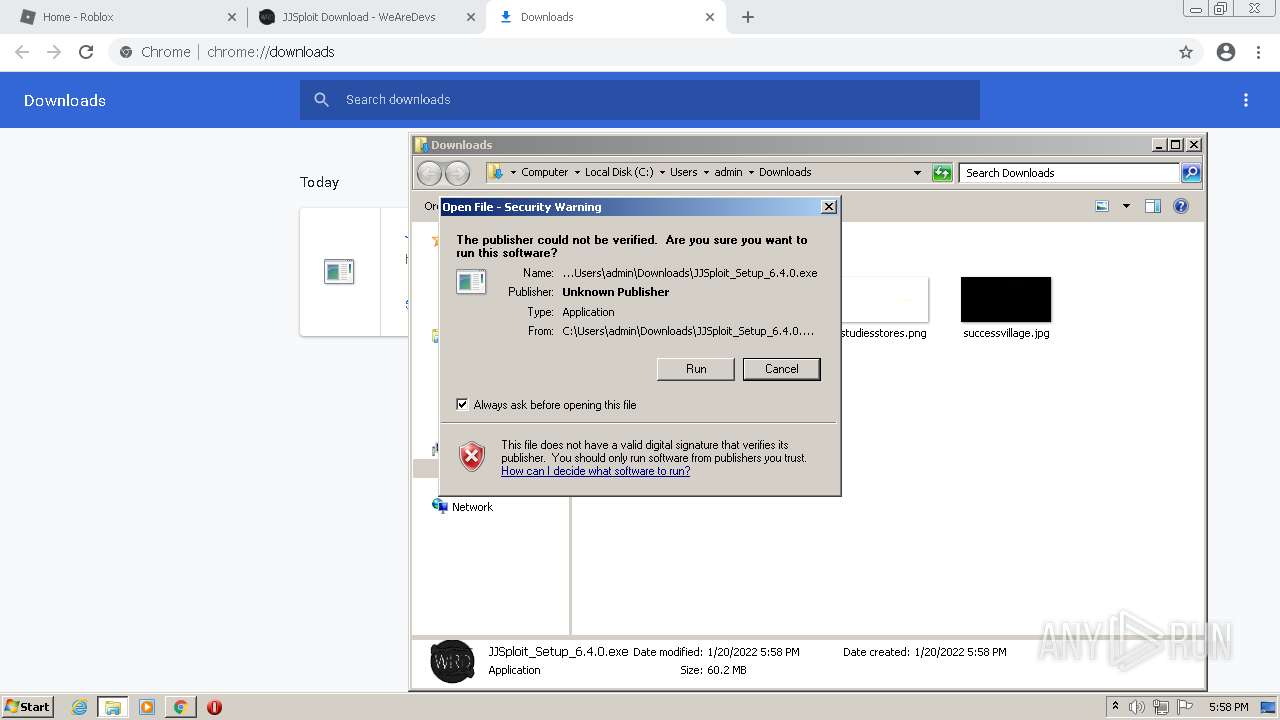
Task: Open Explorer help icon
Action: [x=1181, y=206]
